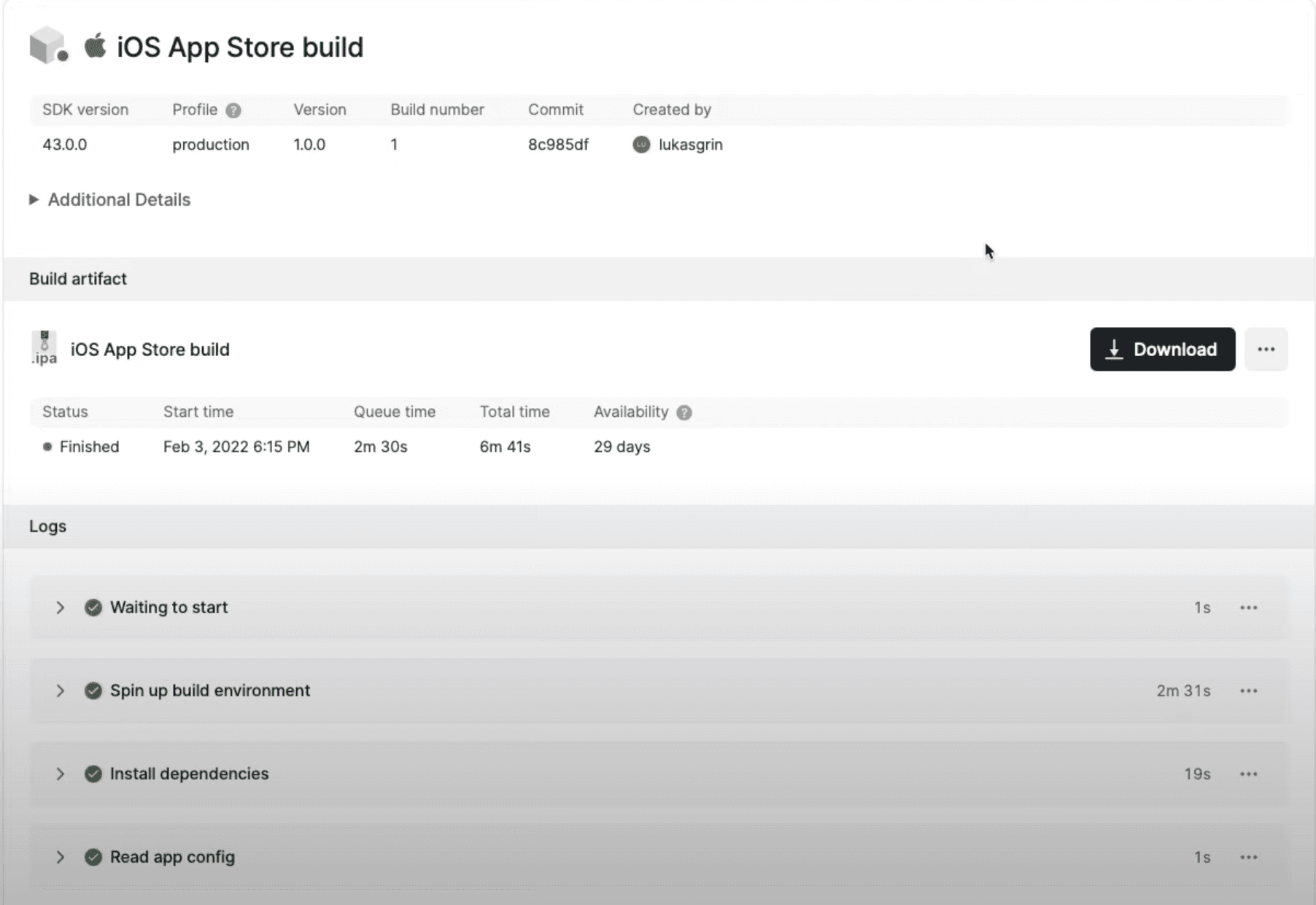Expand the Read app config log step

[61, 858]
